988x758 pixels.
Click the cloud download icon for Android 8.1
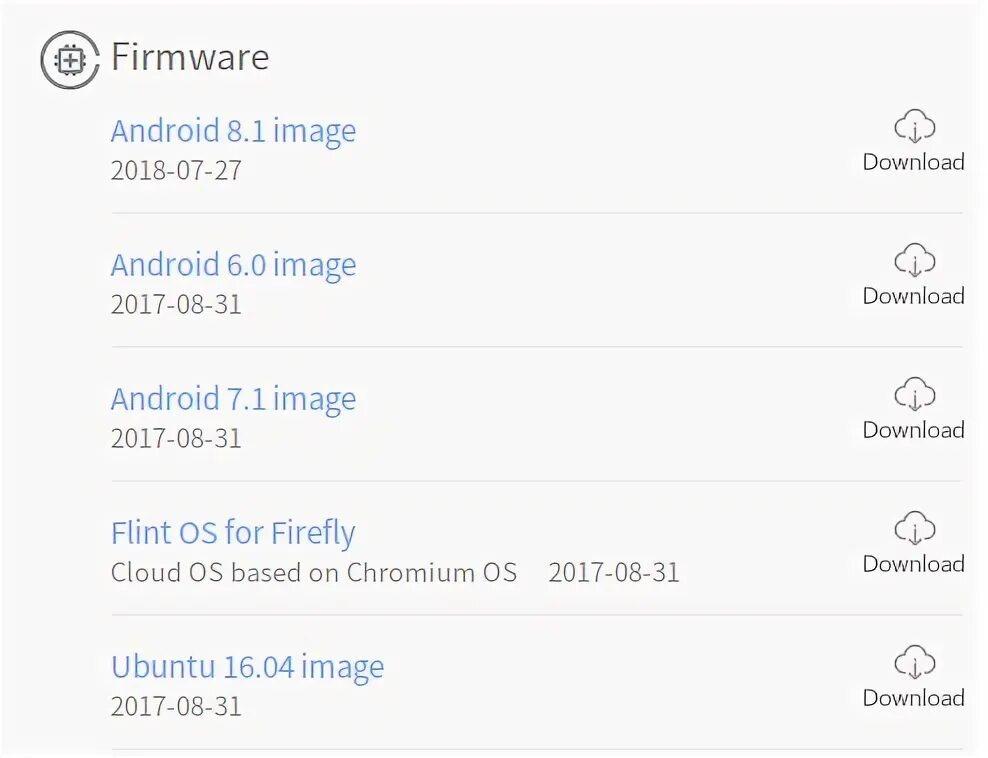pyautogui.click(x=914, y=127)
